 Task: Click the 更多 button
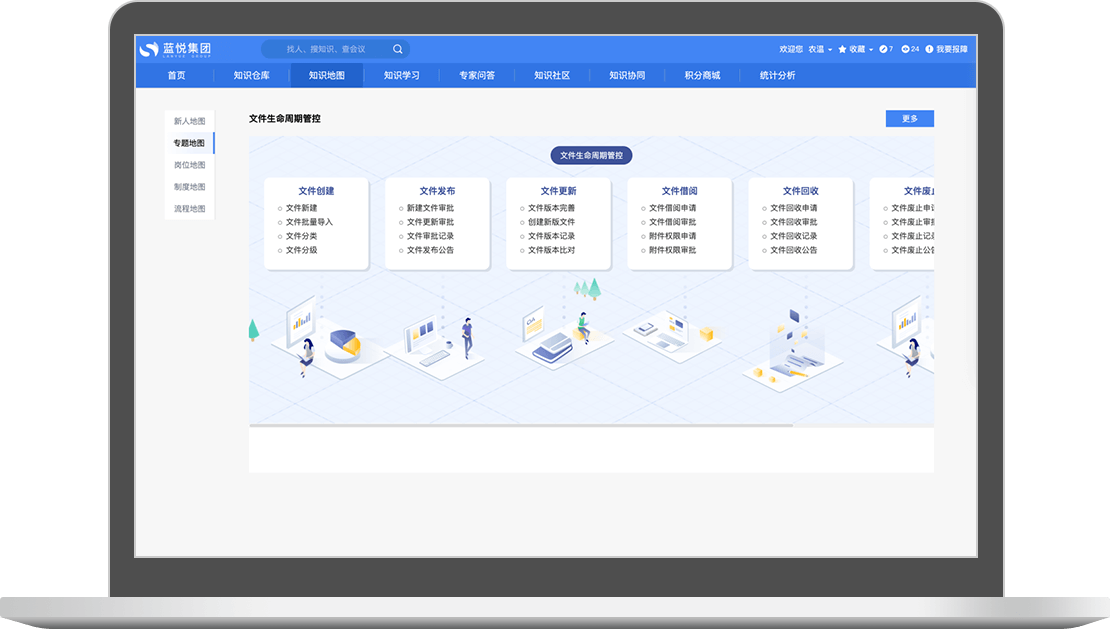pos(909,118)
